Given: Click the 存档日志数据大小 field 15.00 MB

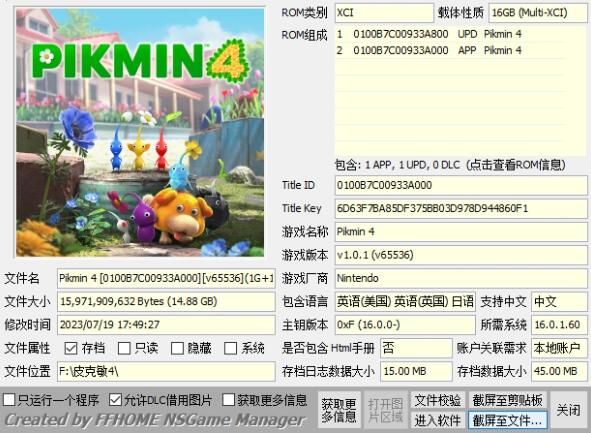Looking at the screenshot, I should click(416, 372).
